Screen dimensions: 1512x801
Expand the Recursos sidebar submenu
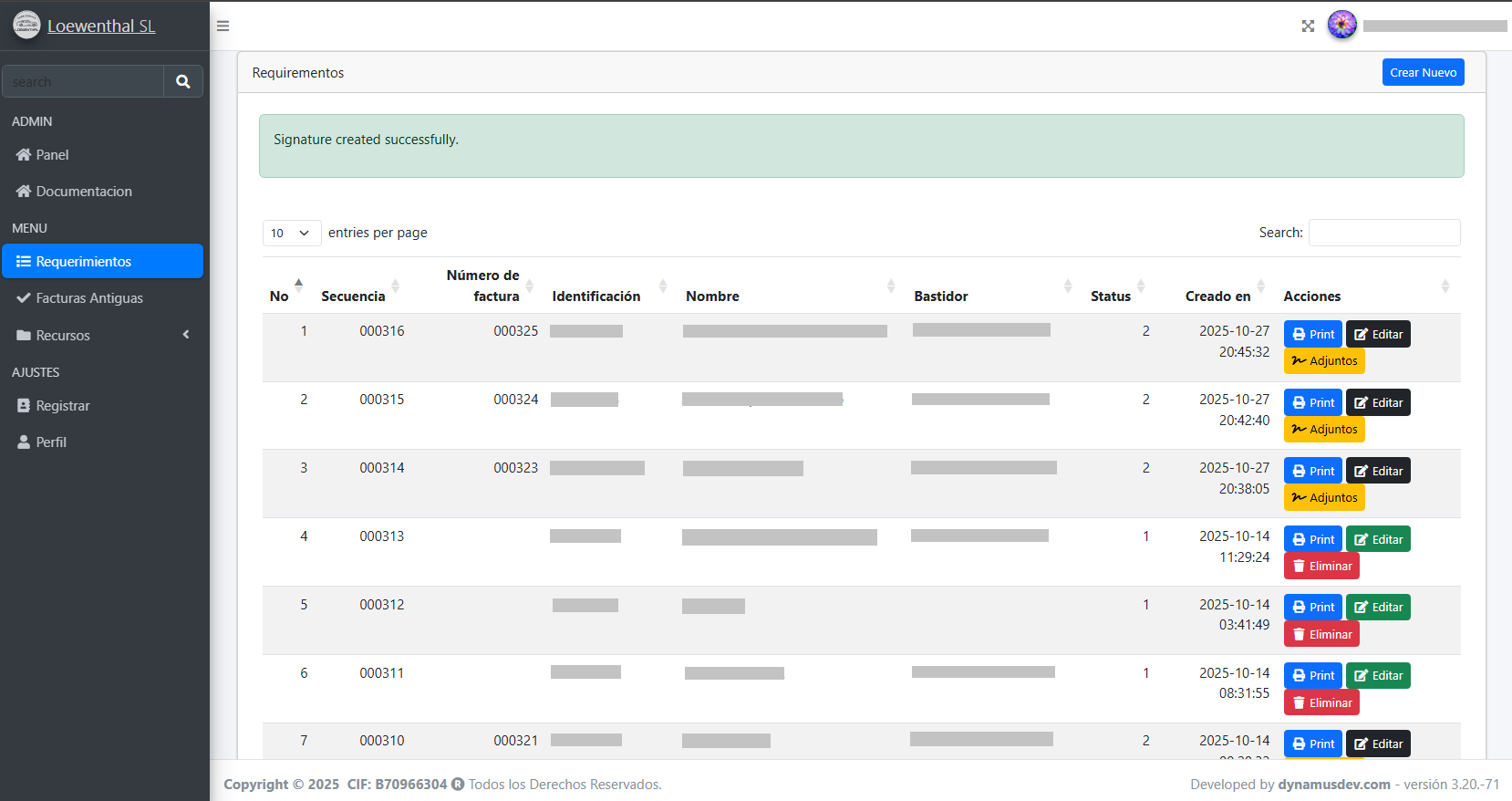tap(101, 335)
